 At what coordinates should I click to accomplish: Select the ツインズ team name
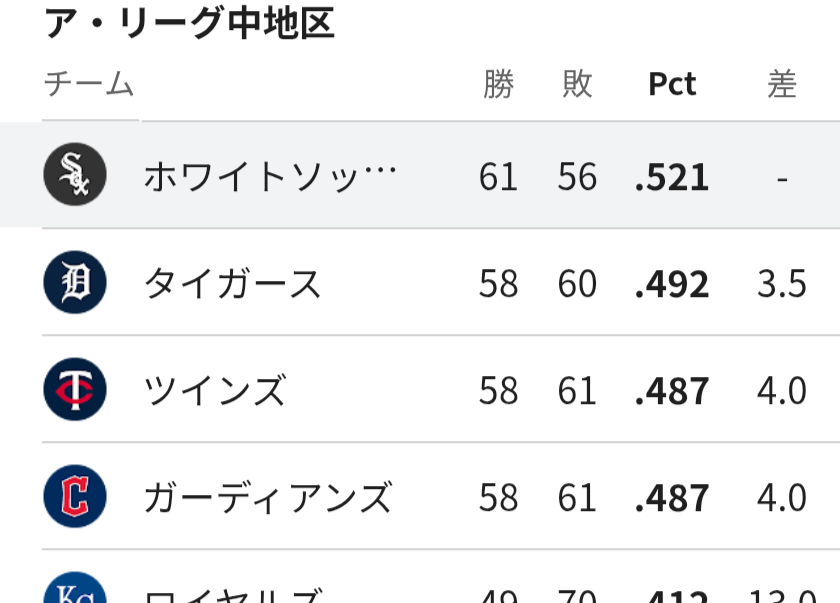[215, 390]
